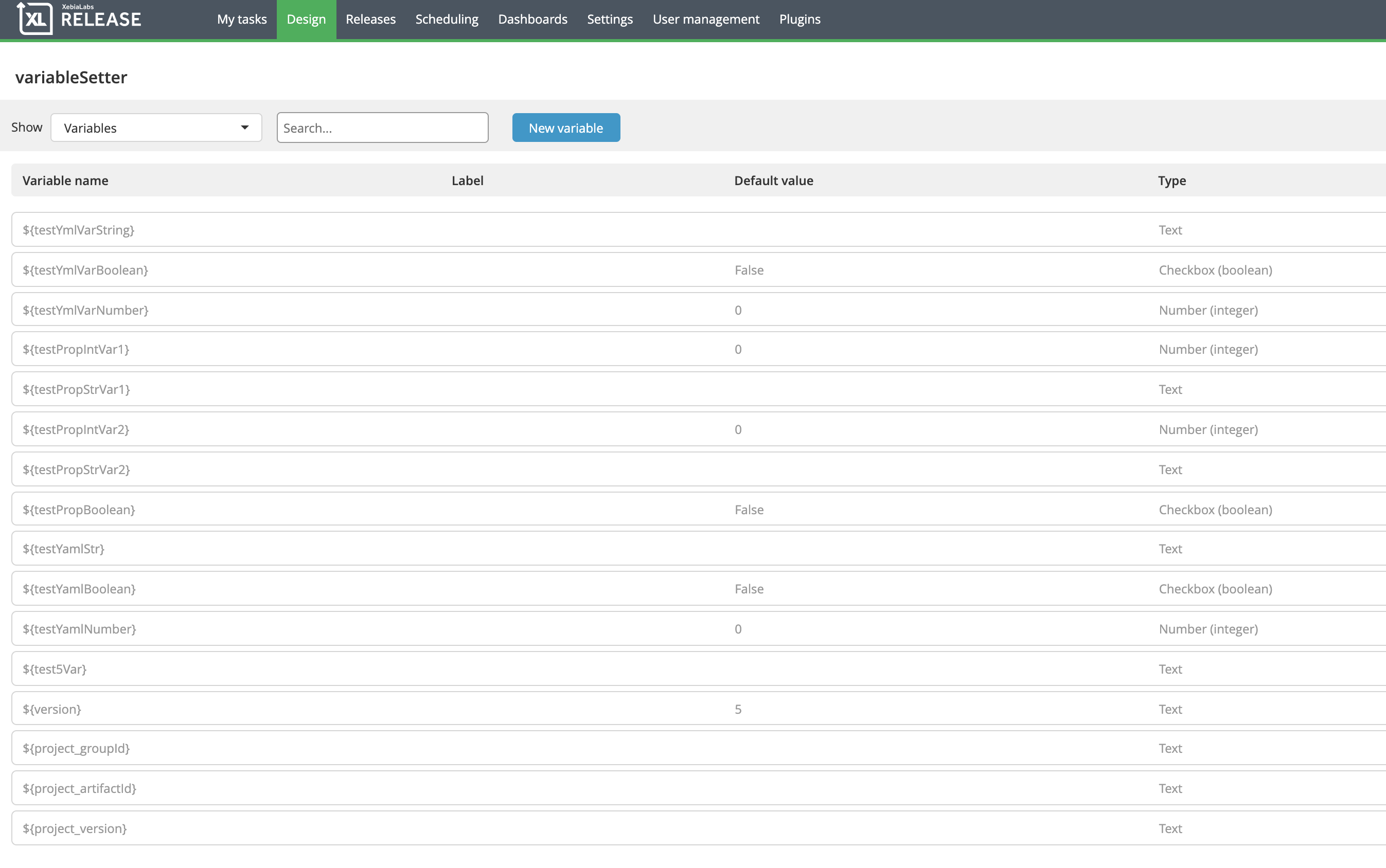
Task: Open Dashboards from top navigation
Action: point(532,20)
